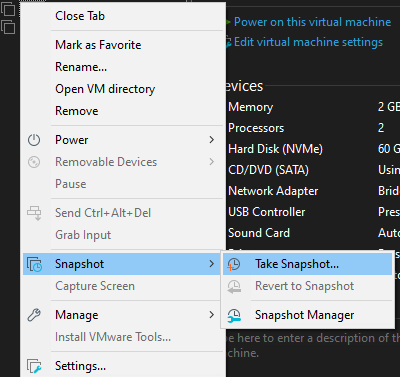Click the Snapshot Manager wrench-clock icon

tap(234, 315)
